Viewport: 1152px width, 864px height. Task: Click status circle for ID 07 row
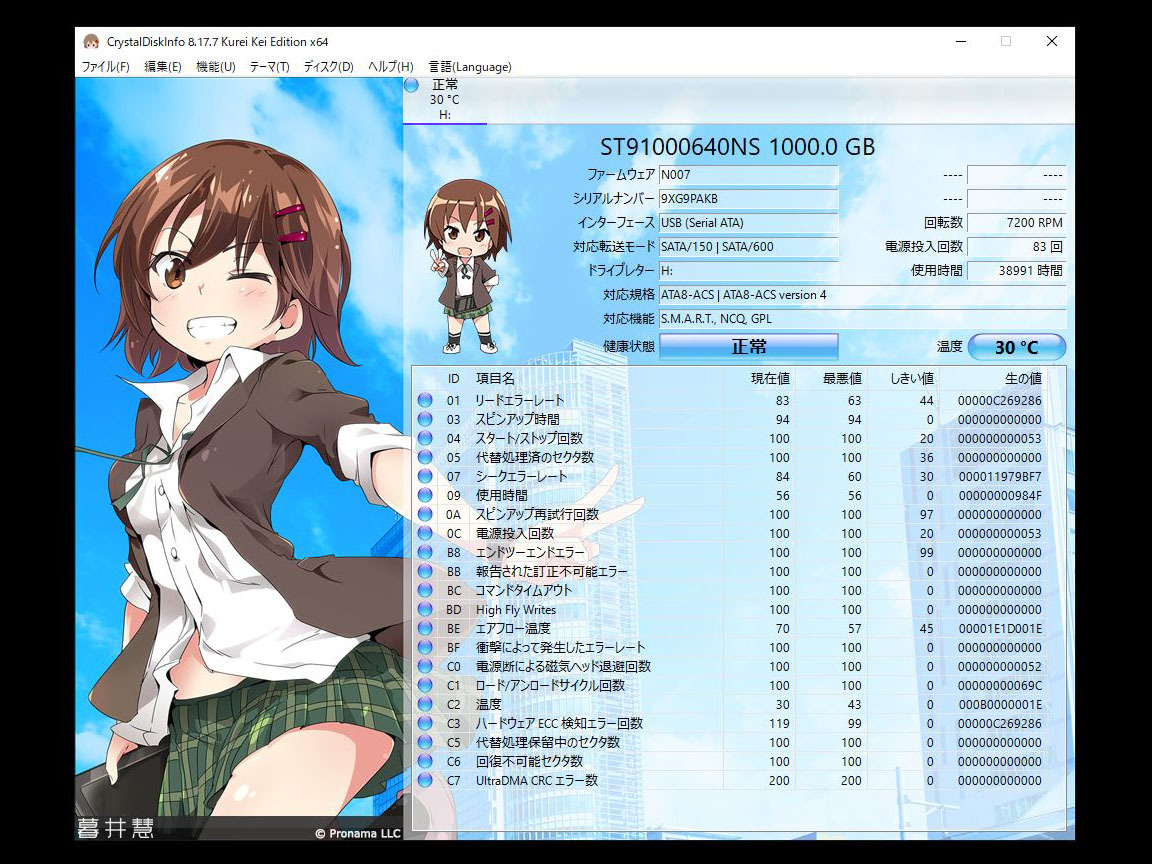[425, 476]
